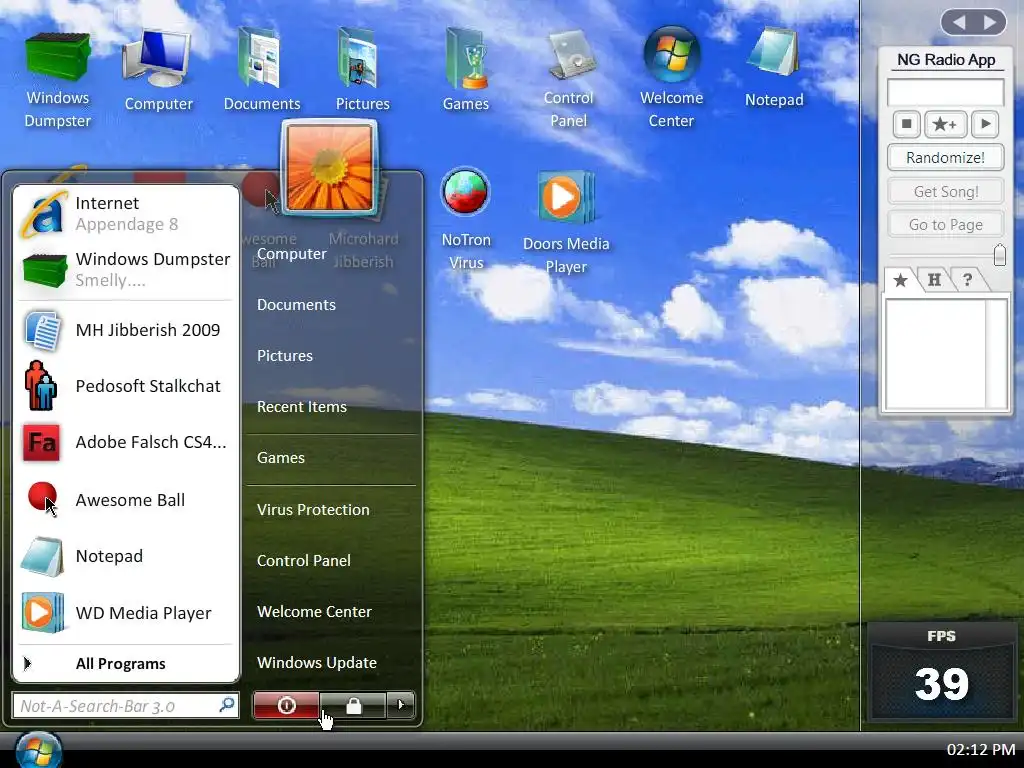Image resolution: width=1024 pixels, height=768 pixels.
Task: Select Welcome Center in start menu right pane
Action: pyautogui.click(x=314, y=611)
